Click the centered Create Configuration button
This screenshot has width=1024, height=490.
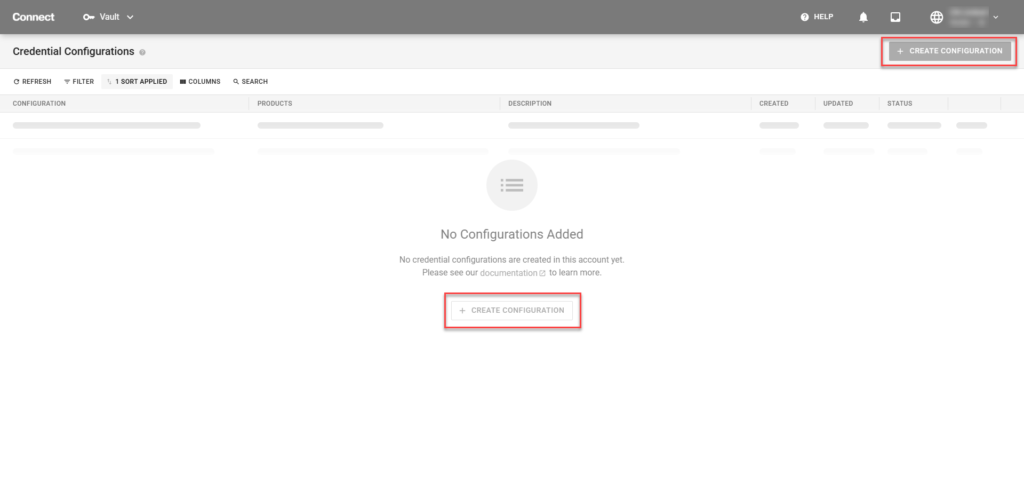pyautogui.click(x=512, y=311)
